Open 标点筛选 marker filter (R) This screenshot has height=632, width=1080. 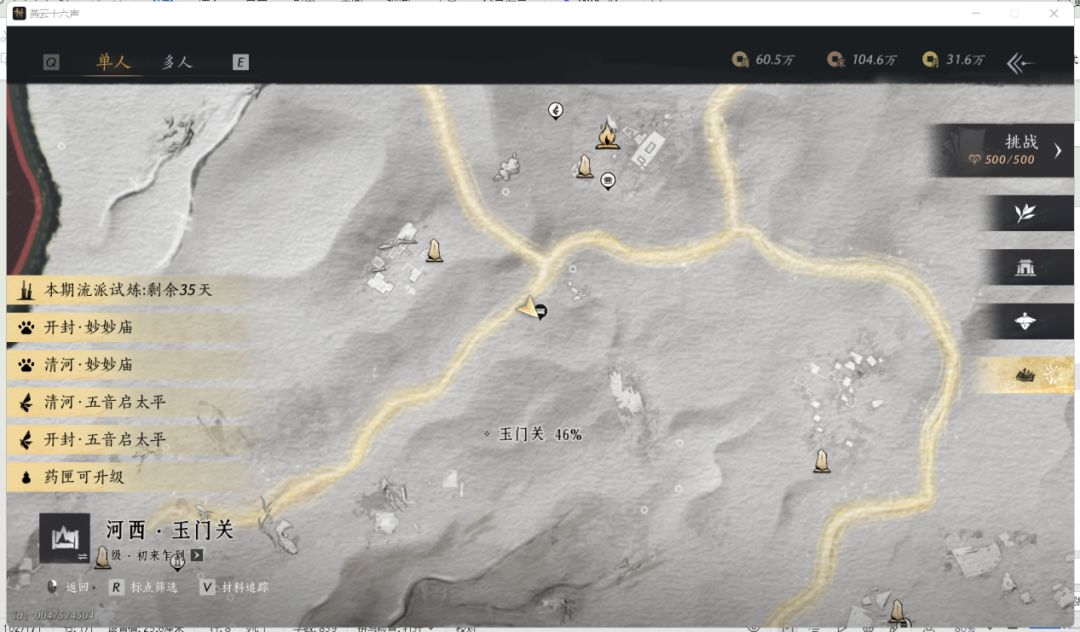tap(144, 587)
